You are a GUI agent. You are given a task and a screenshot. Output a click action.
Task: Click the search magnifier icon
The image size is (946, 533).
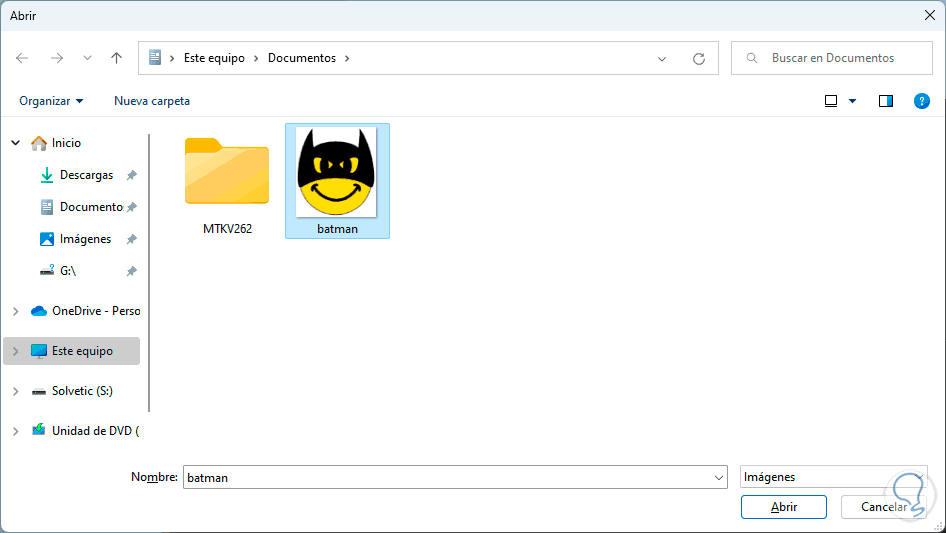[x=752, y=58]
